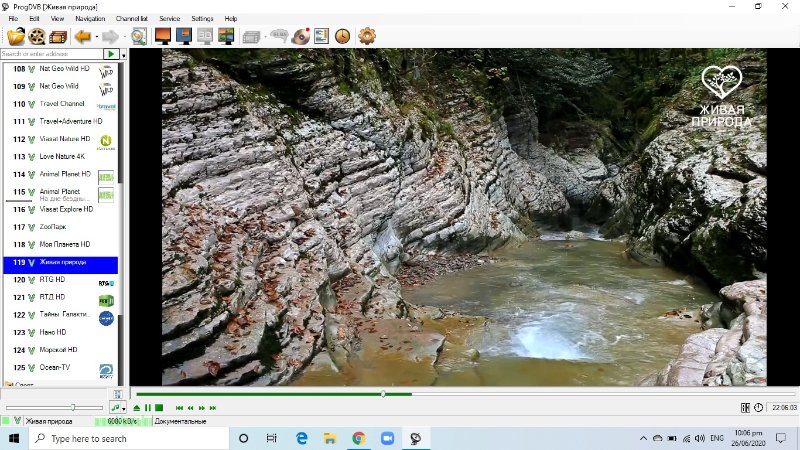800x450 pixels.
Task: Skip to previous with the leftmost skip button
Action: 179,408
